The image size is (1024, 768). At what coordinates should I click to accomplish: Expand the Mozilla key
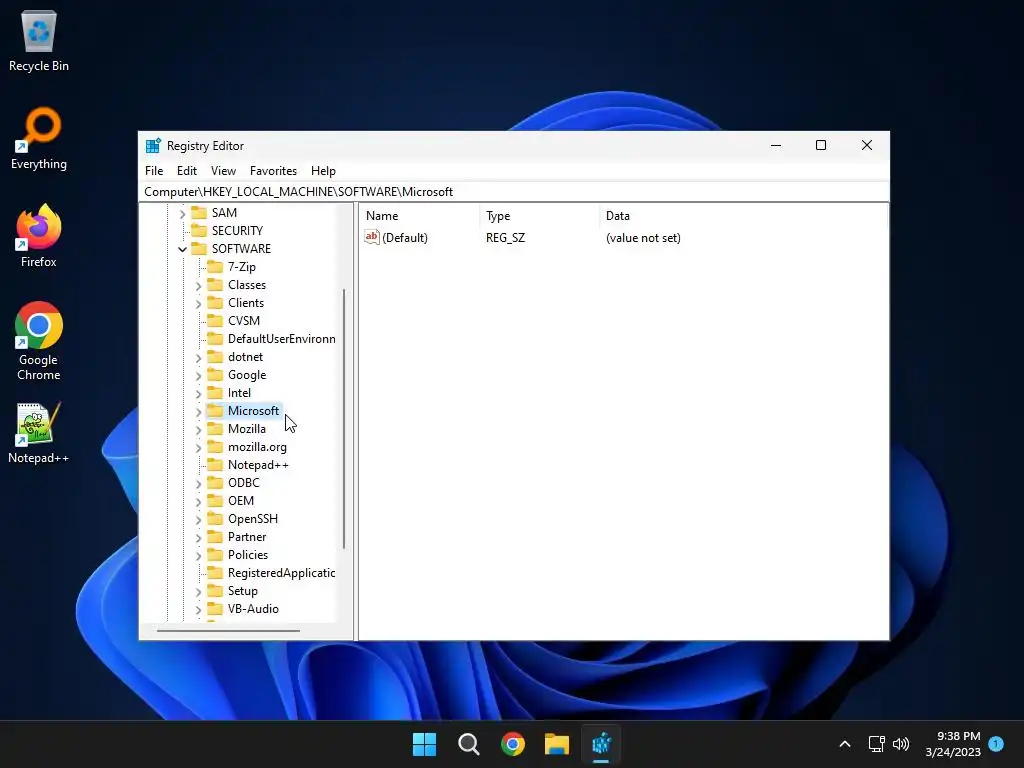coord(198,430)
